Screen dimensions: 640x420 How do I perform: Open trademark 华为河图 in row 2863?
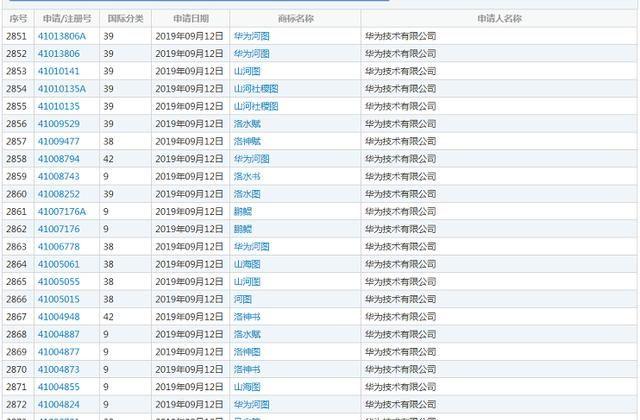(251, 247)
